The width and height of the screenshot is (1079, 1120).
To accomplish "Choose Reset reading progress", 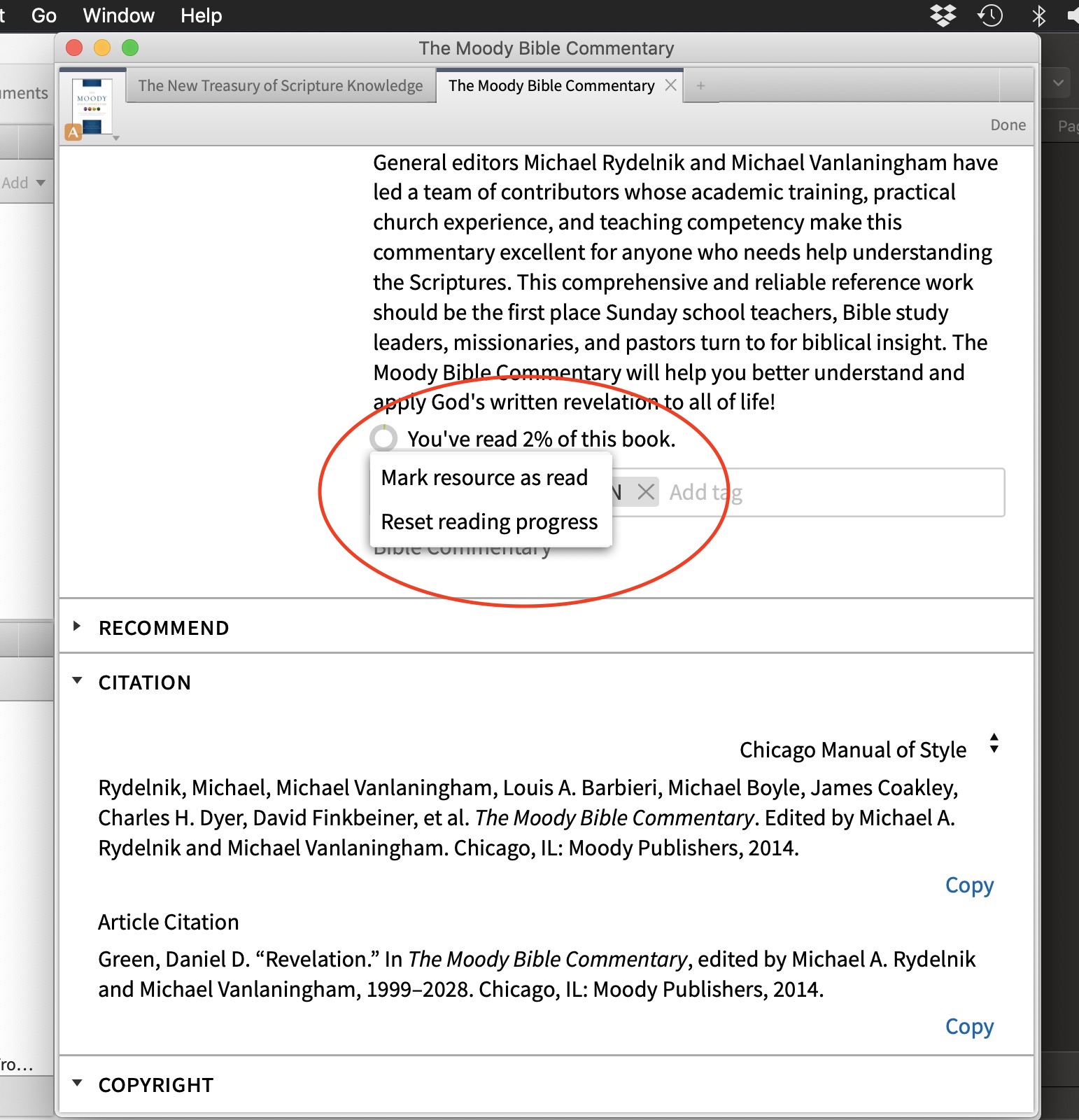I will [489, 521].
